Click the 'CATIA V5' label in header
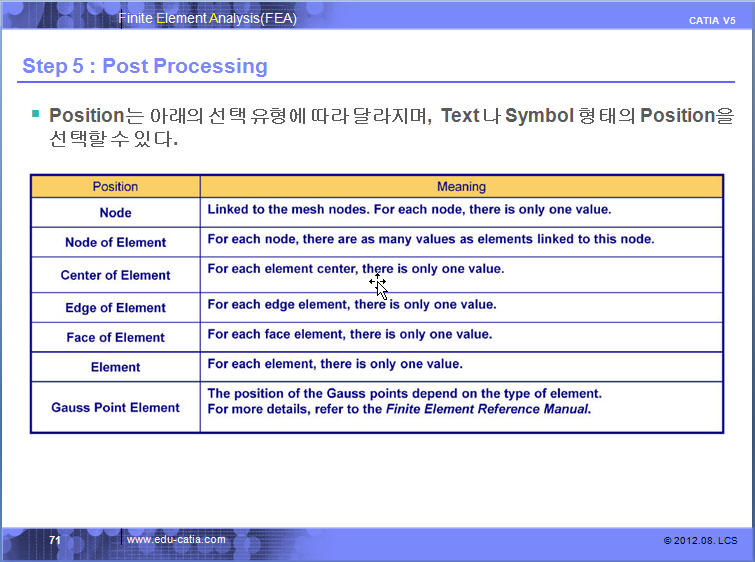 [712, 21]
